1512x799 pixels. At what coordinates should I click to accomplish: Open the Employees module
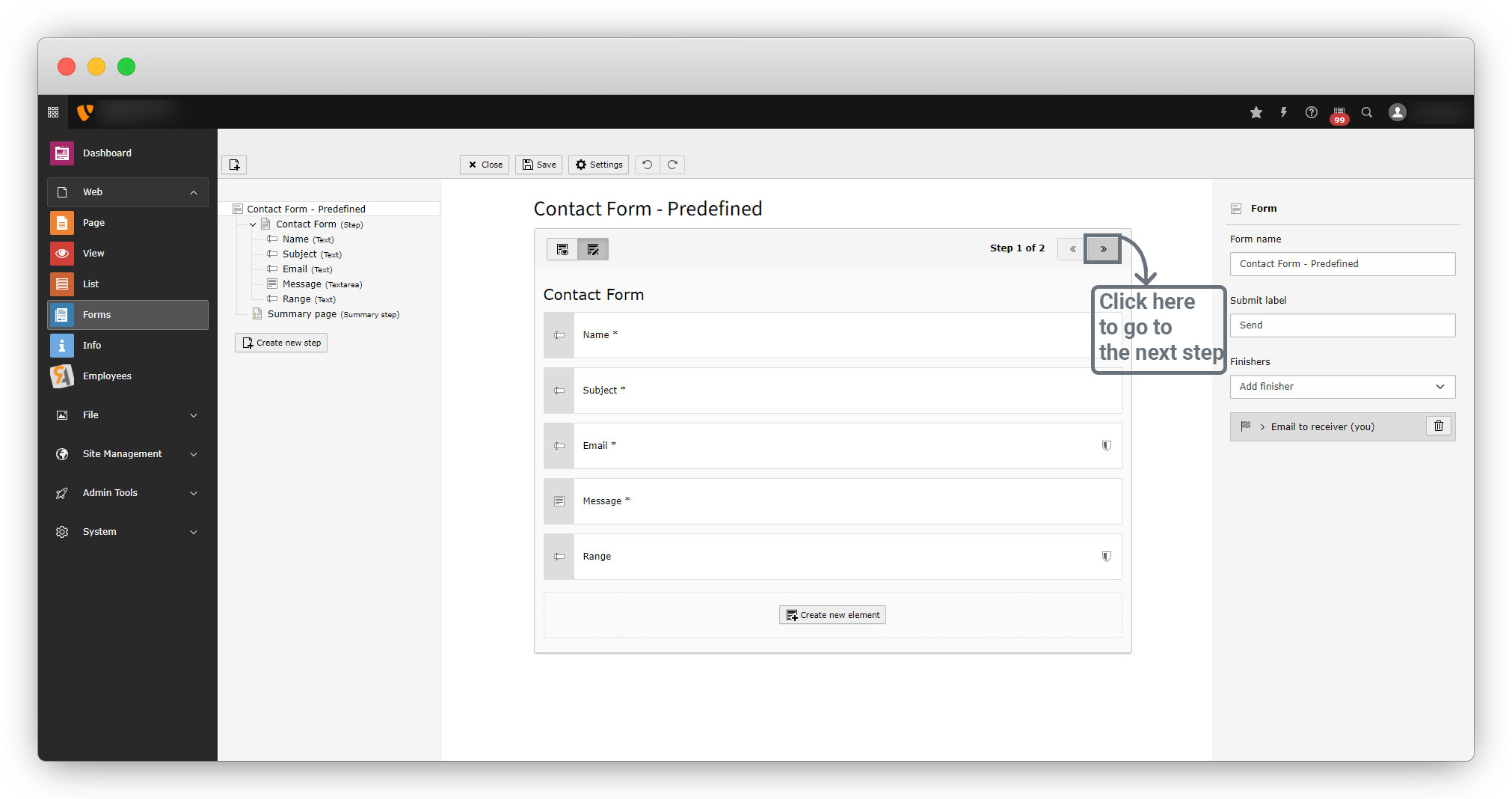click(128, 376)
